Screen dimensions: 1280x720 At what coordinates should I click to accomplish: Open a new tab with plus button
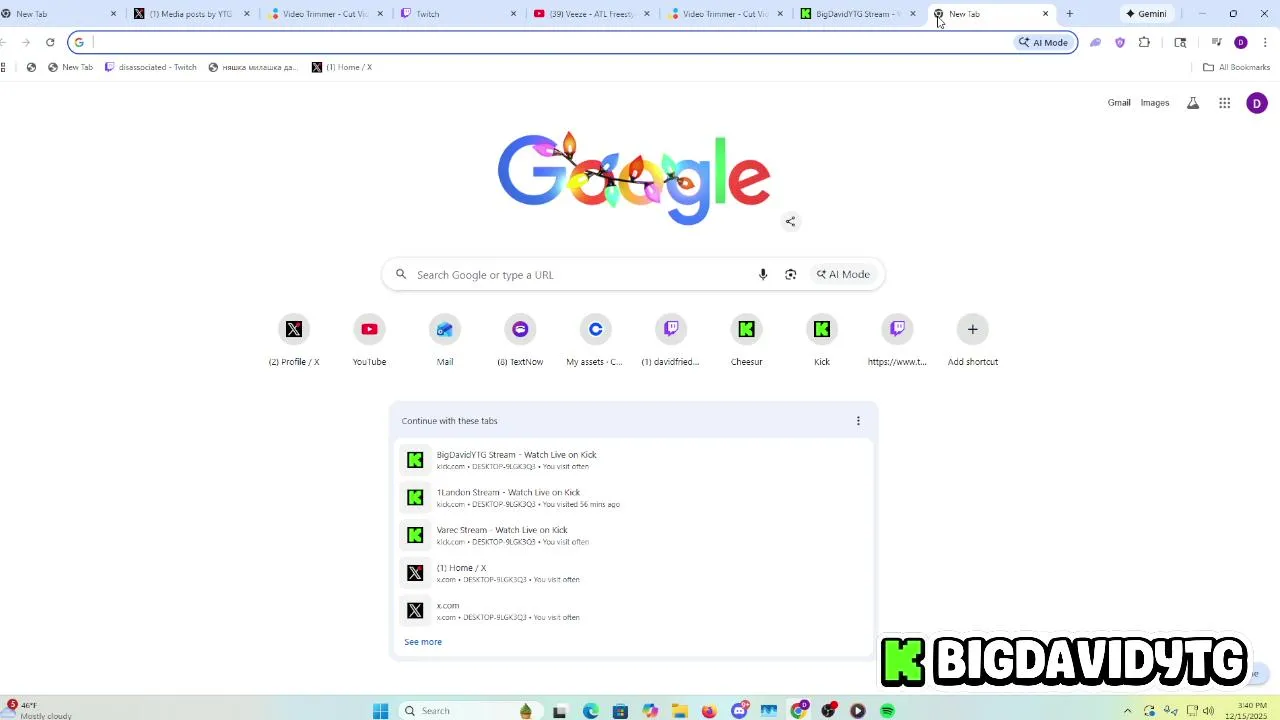[x=1069, y=14]
